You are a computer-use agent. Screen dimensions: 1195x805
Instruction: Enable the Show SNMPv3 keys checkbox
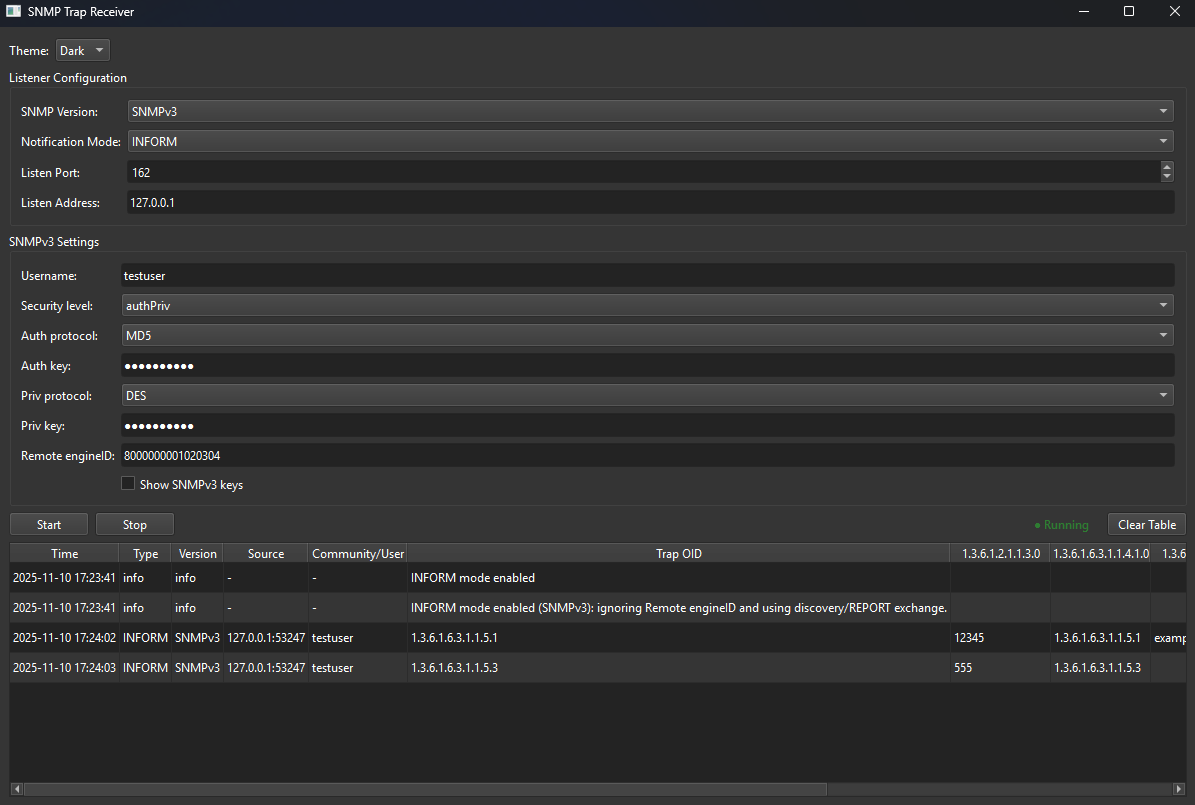(128, 483)
